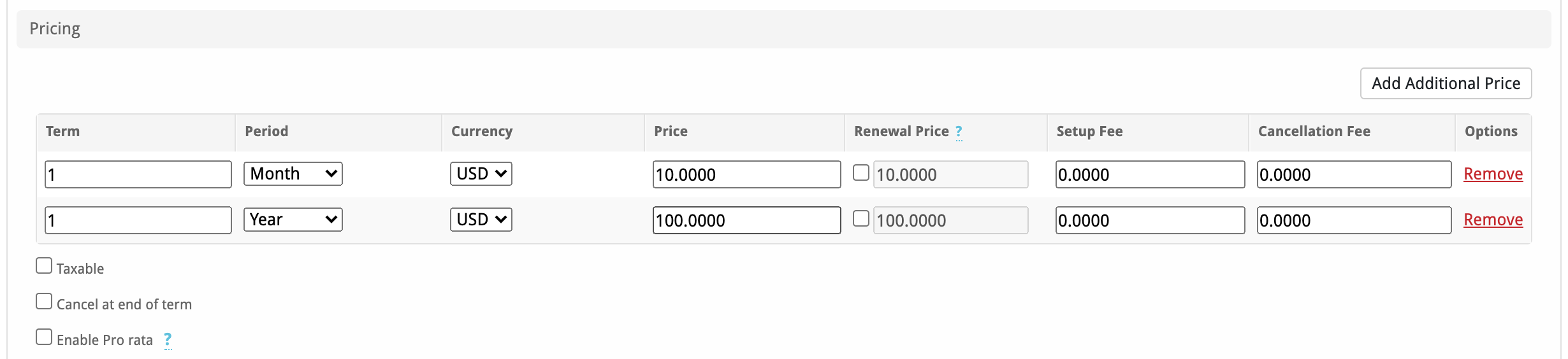Click the Add Additional Price button
The image size is (1568, 359).
point(1446,83)
